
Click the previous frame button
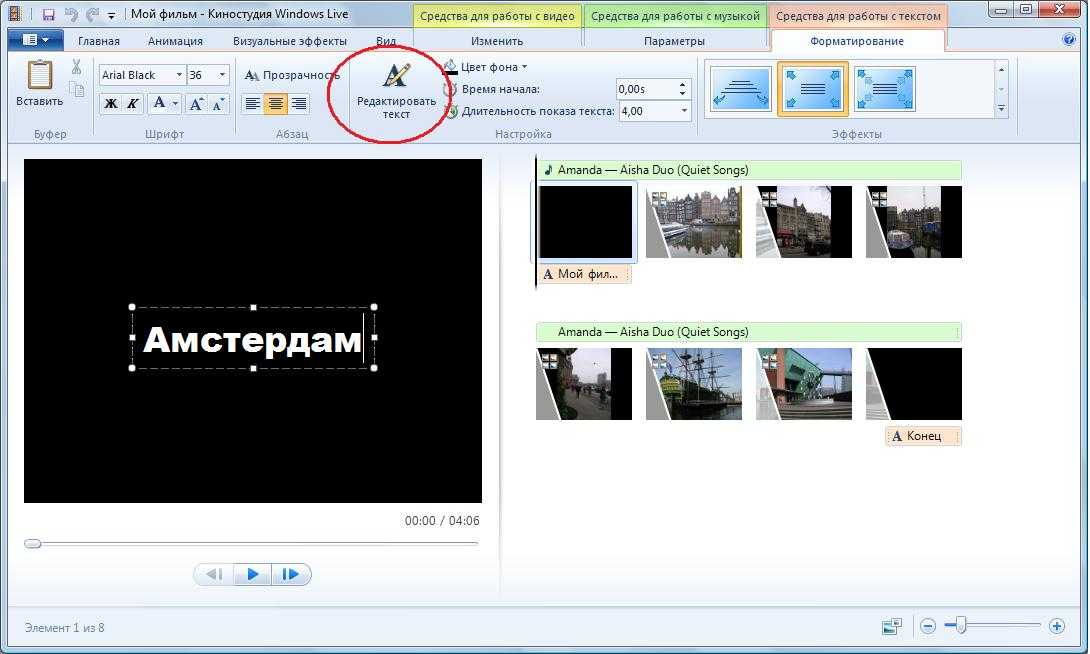tap(214, 574)
